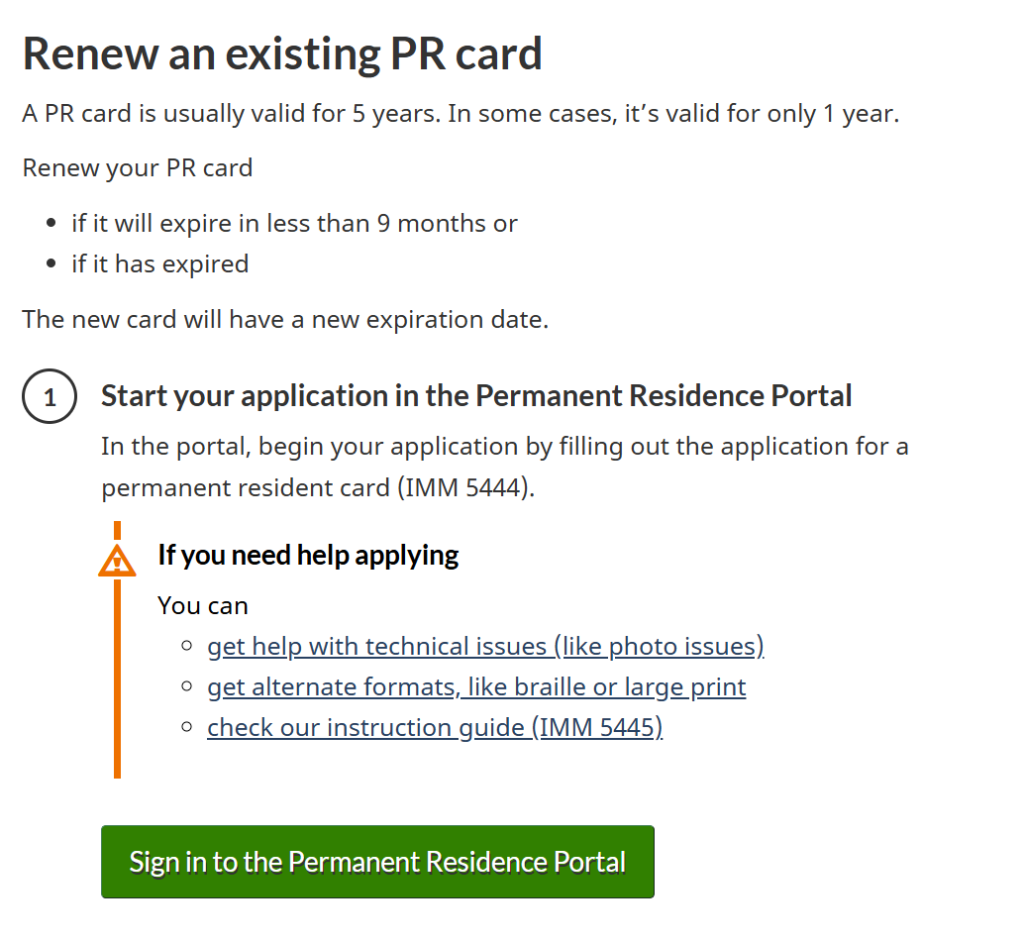
Task: Click the 'expire in less than 9 months' bullet
Action: pyautogui.click(x=294, y=223)
